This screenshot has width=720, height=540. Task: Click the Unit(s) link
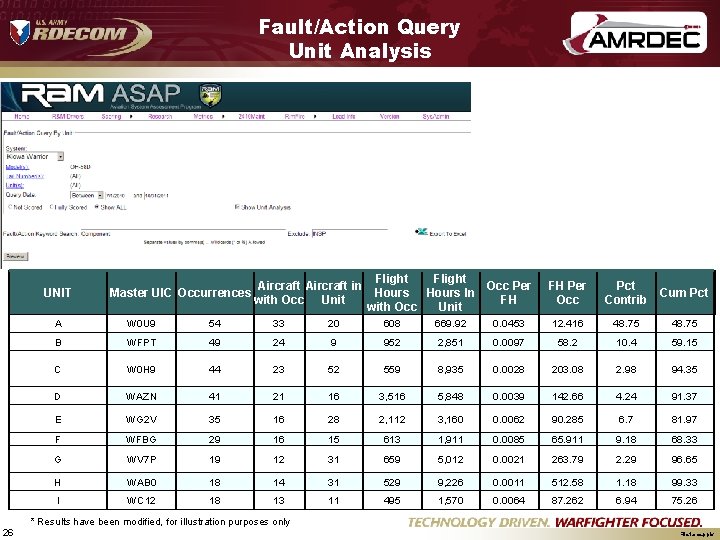[x=15, y=185]
